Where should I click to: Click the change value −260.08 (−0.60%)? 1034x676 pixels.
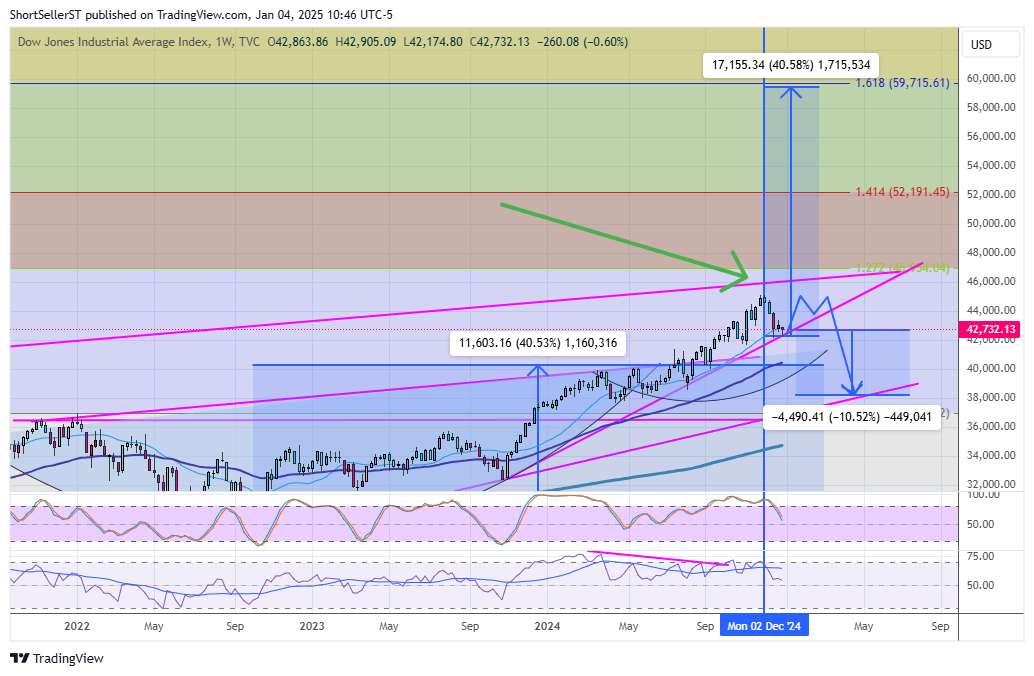[x=582, y=42]
